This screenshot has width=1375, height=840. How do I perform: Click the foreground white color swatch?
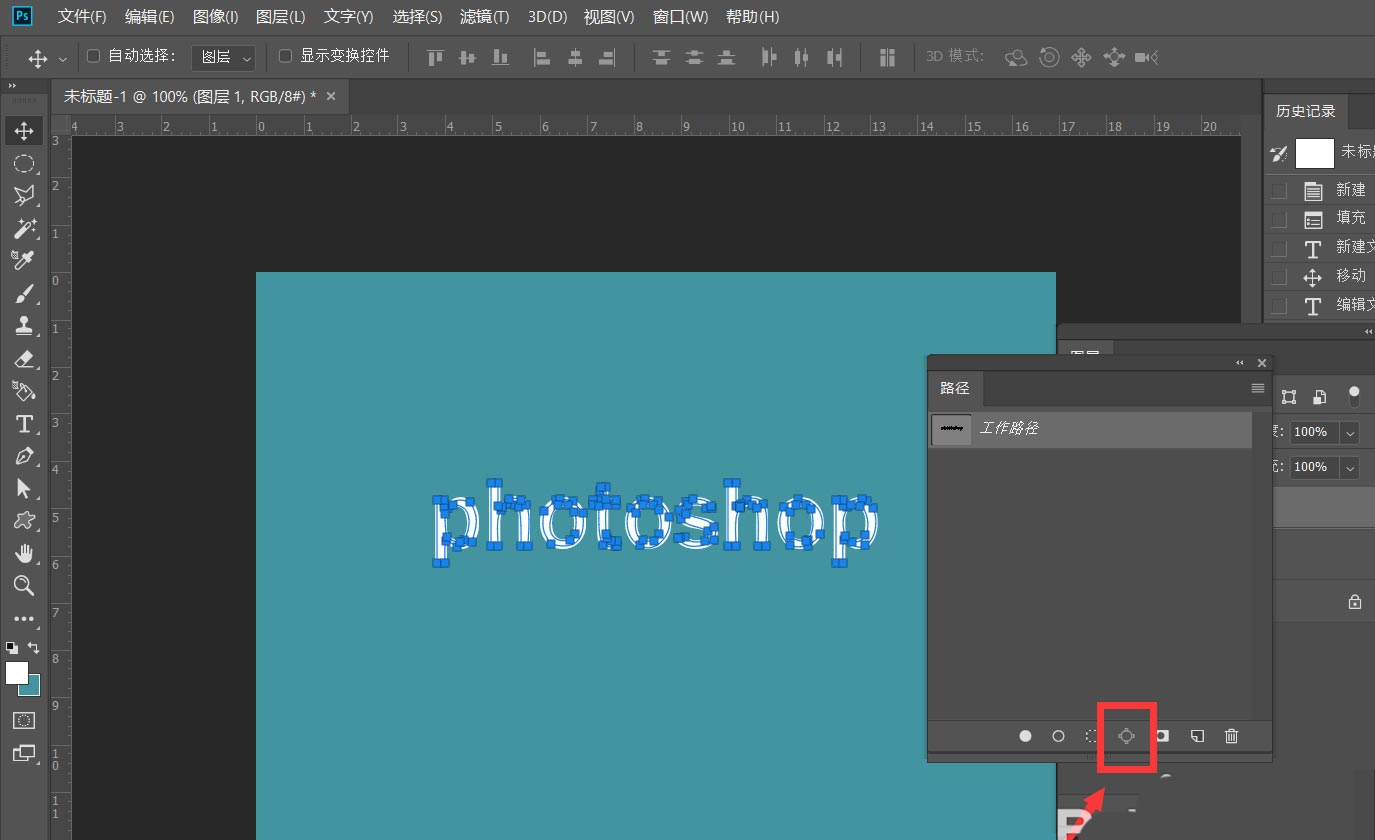coord(16,673)
